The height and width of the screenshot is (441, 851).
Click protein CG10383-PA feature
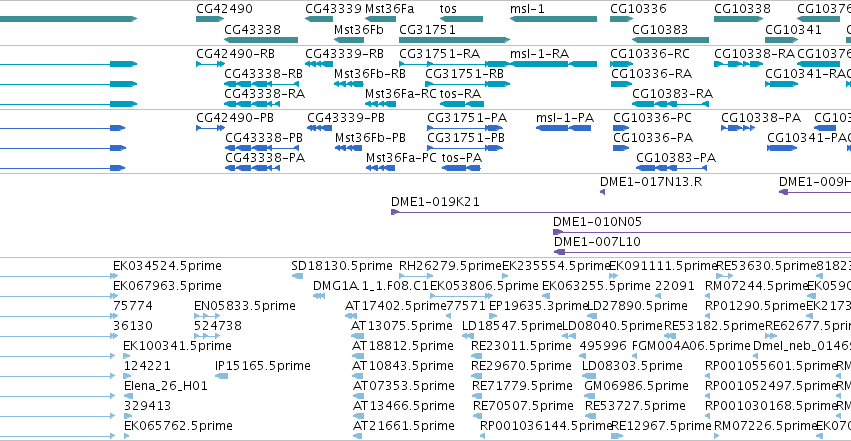tap(671, 168)
